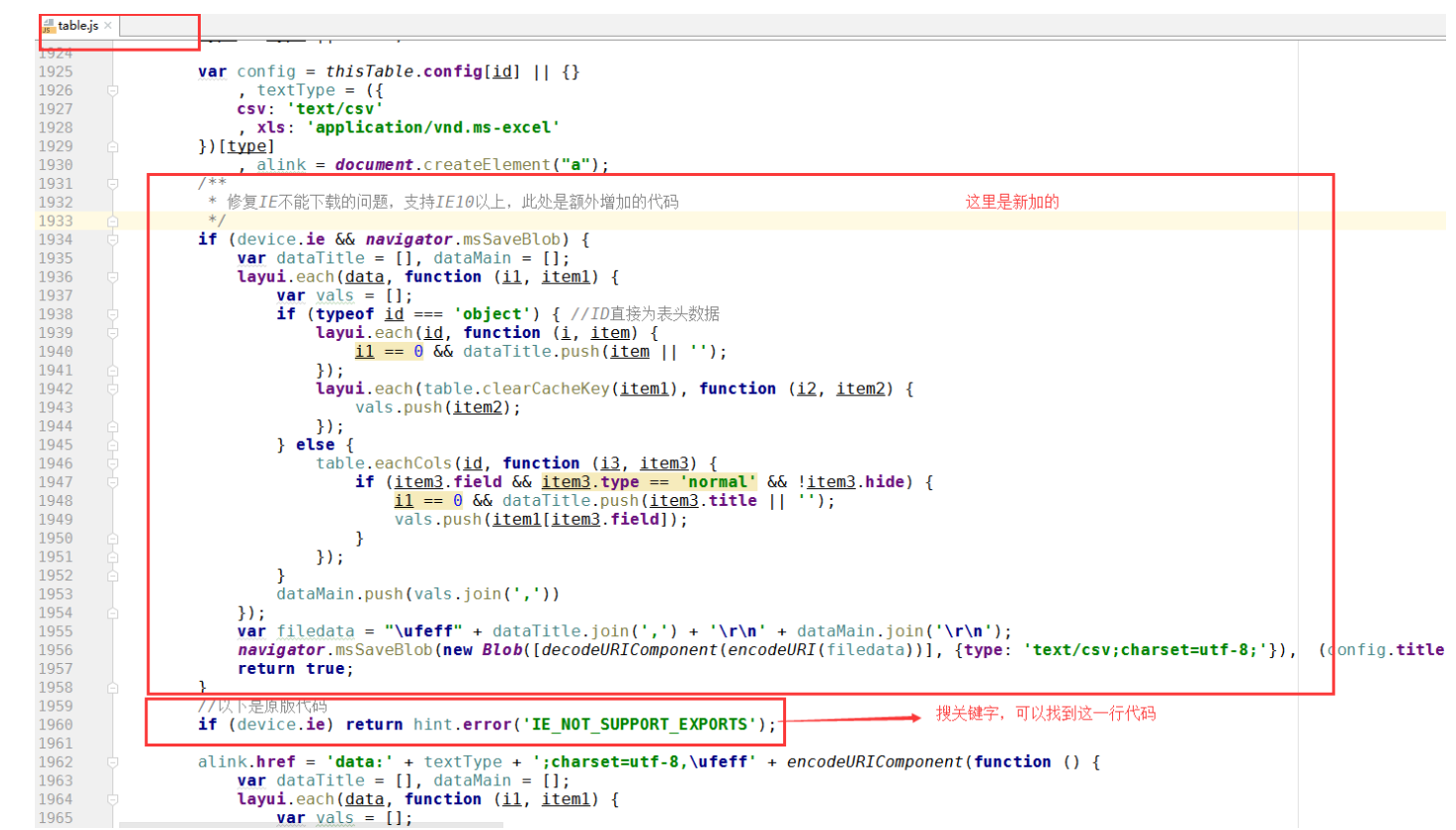Click line number 1925 in the gutter
This screenshot has height=830, width=1456.
56,72
